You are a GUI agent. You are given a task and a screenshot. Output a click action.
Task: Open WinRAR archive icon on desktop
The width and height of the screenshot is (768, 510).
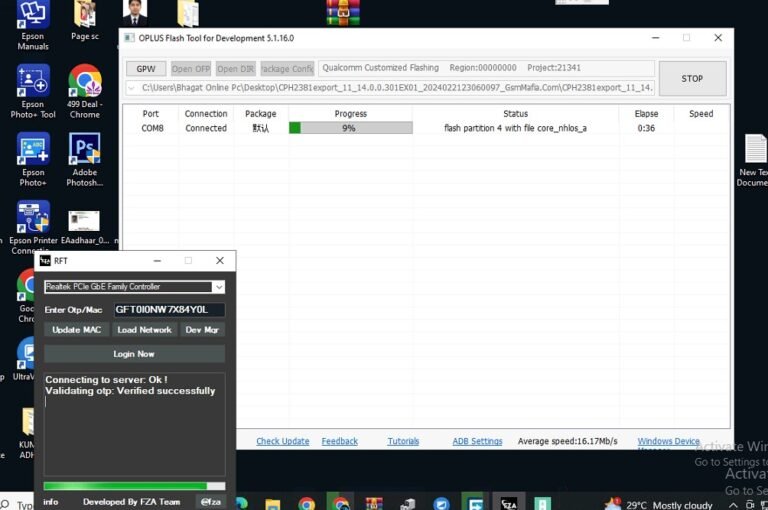pyautogui.click(x=343, y=12)
